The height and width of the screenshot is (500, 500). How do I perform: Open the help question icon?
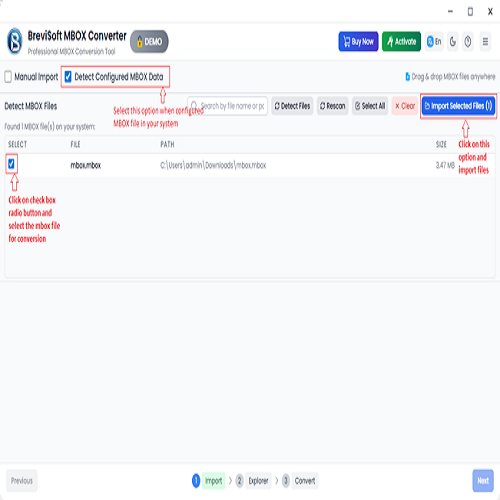(x=468, y=42)
